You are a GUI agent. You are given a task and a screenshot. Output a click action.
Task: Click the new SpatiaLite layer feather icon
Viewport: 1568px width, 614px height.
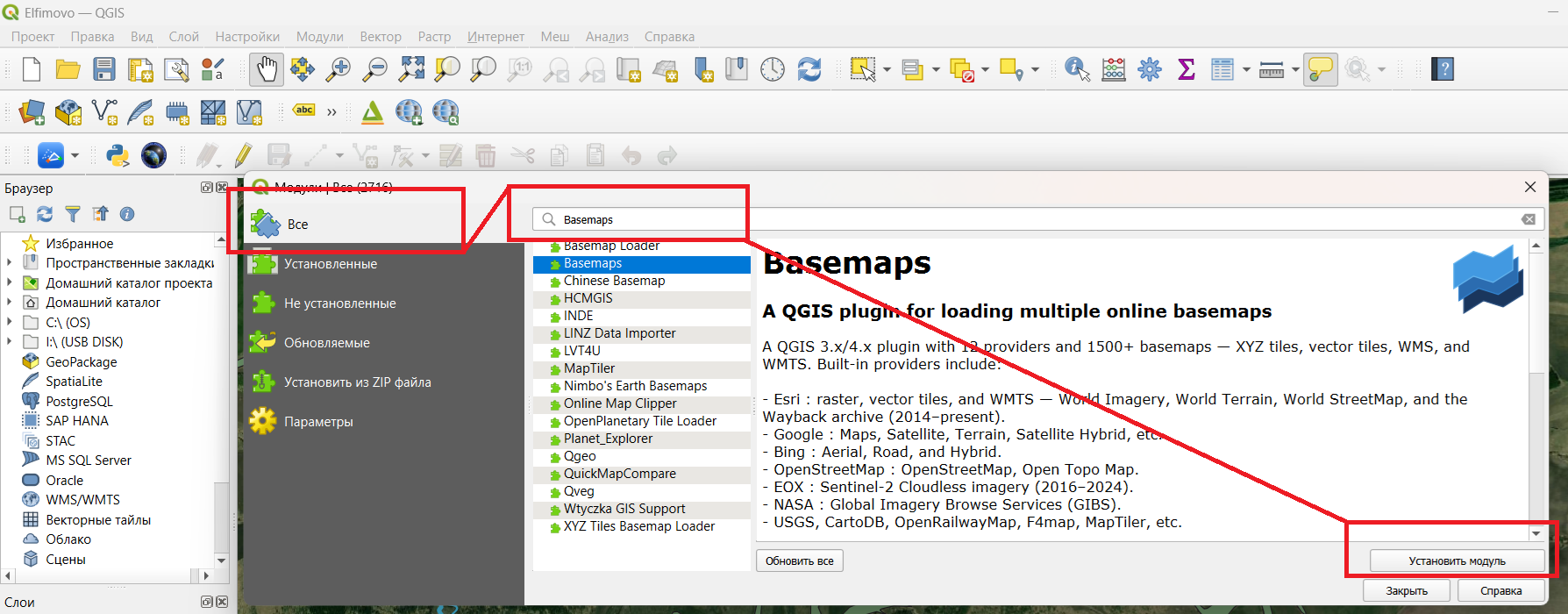[x=141, y=112]
